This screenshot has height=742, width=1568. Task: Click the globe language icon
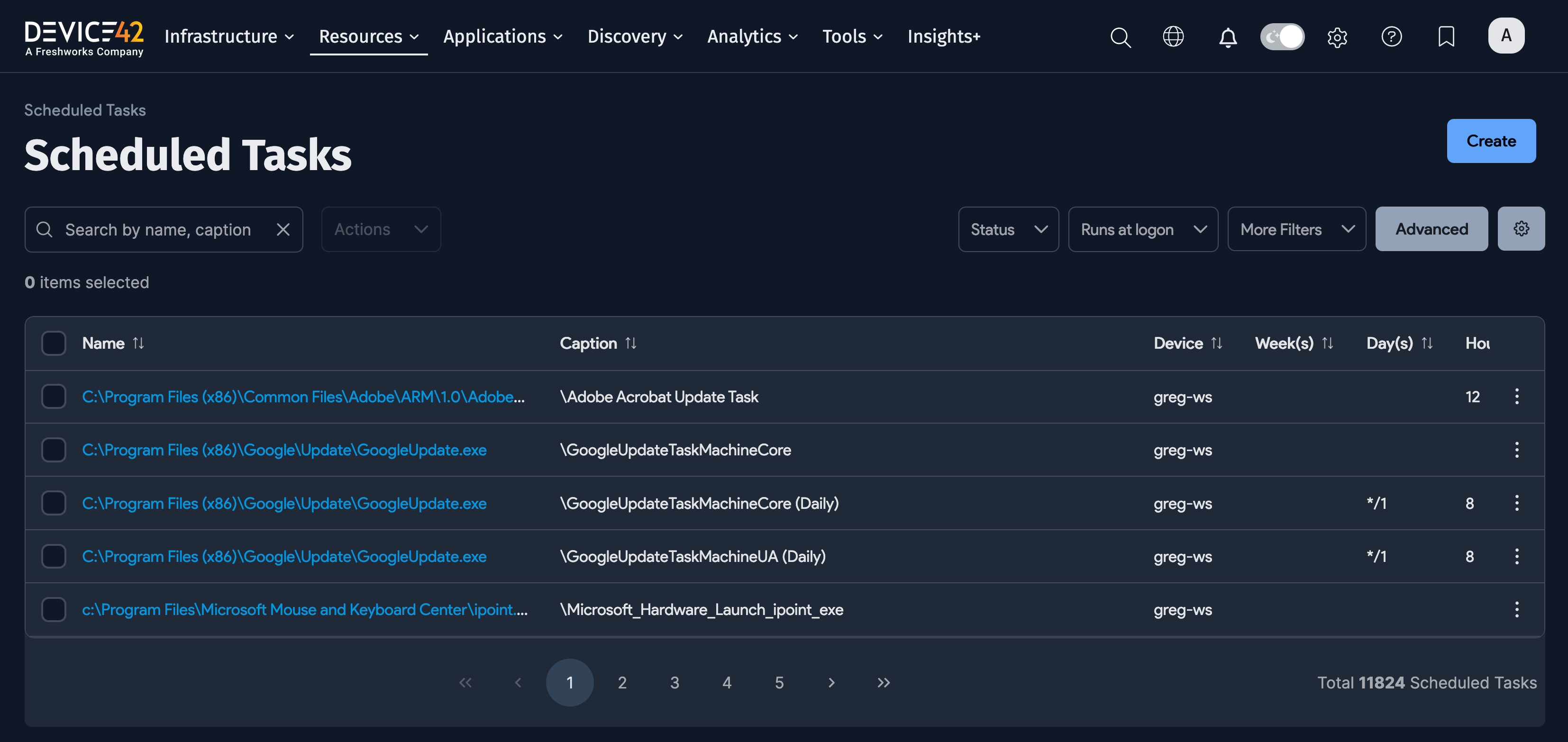pyautogui.click(x=1174, y=37)
